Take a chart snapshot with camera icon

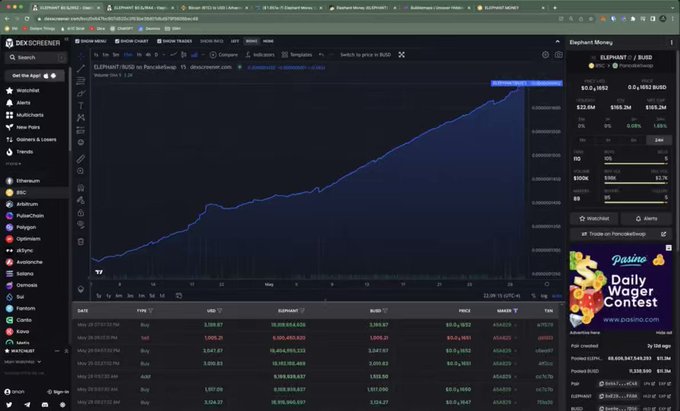[x=559, y=55]
